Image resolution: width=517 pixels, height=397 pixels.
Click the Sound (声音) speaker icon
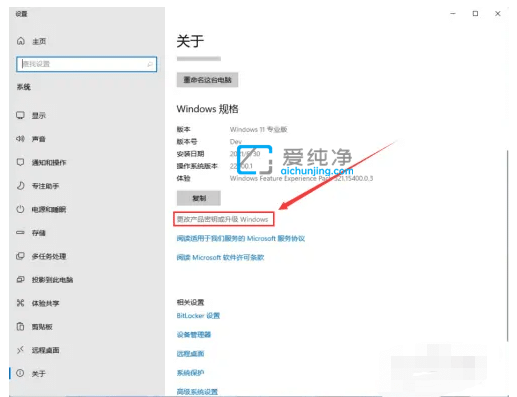pos(20,139)
